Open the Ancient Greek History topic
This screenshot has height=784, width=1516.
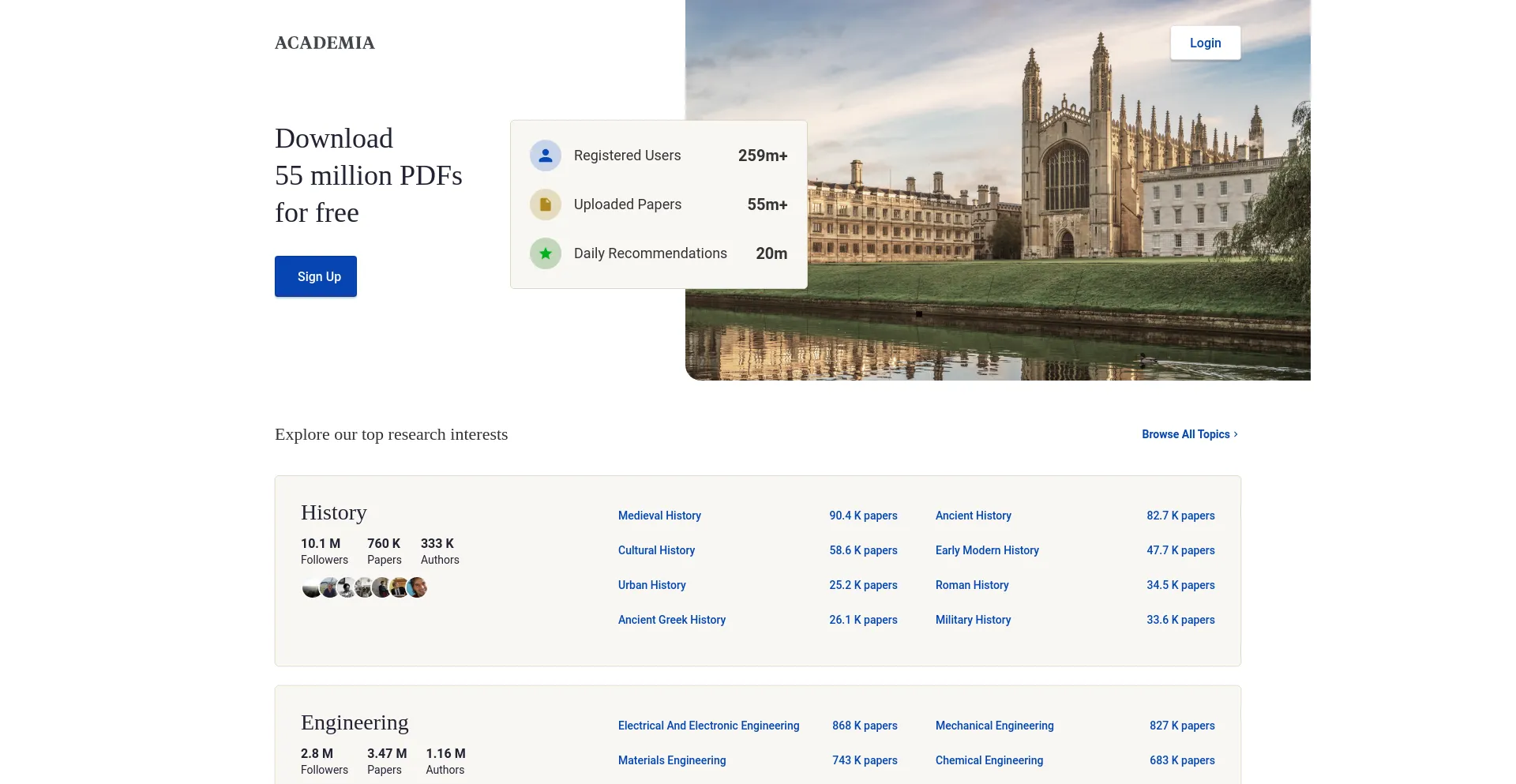click(x=671, y=620)
